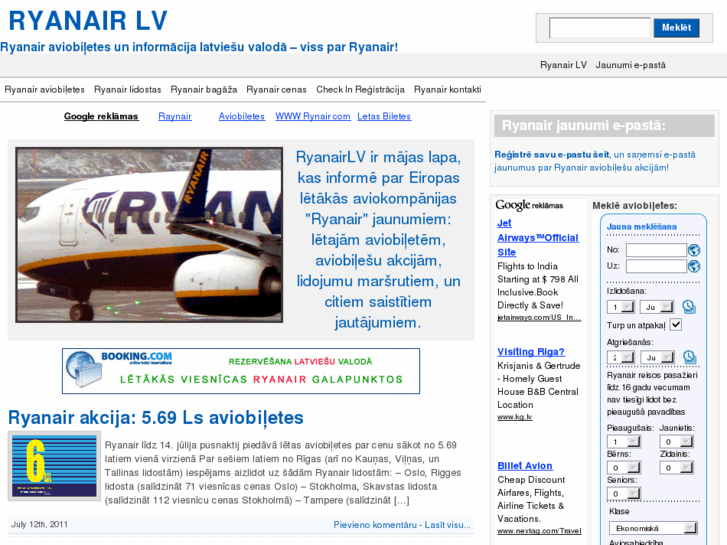Screen dimensions: 727x545
Task: Click the Booking.com hotel banner
Action: [241, 371]
